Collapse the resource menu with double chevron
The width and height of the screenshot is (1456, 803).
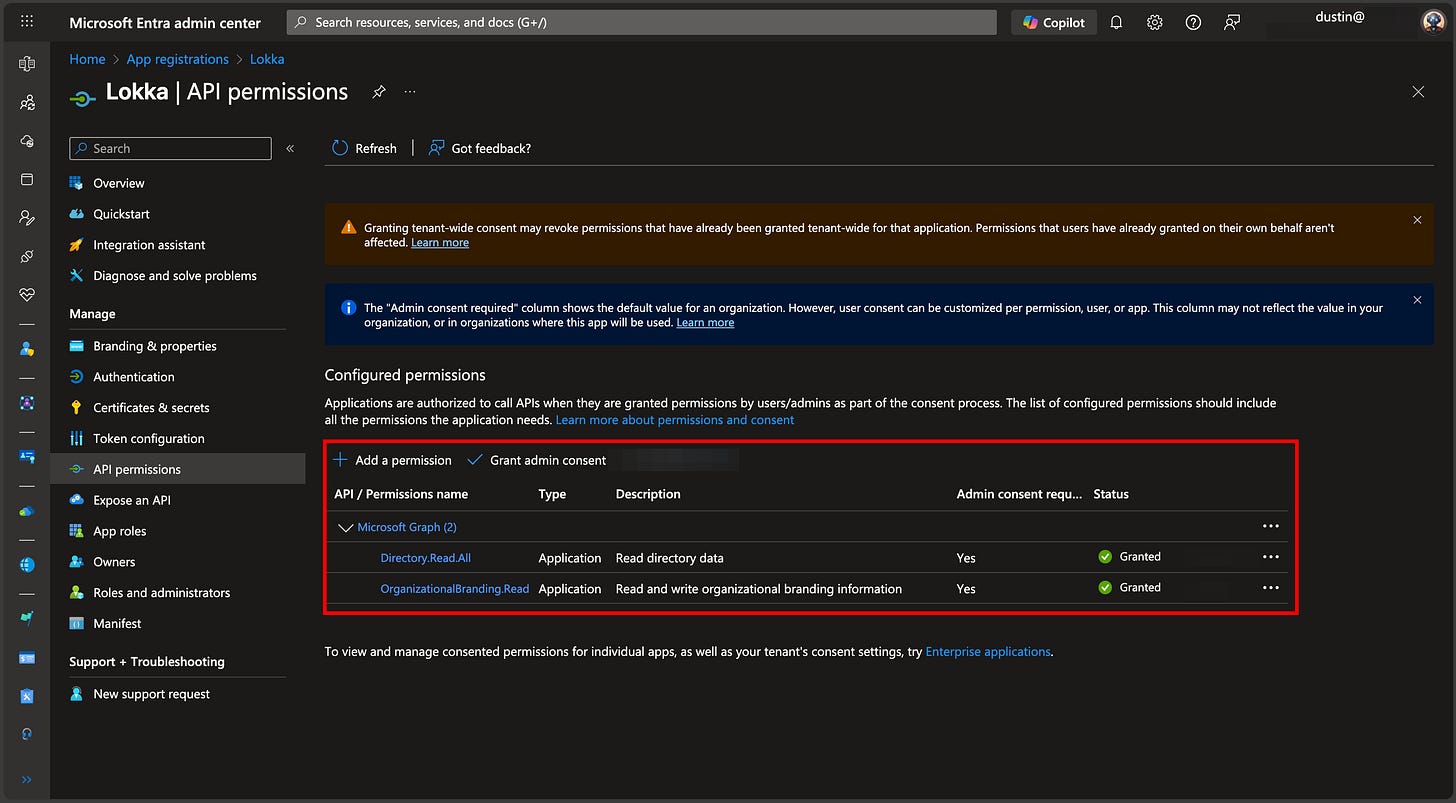click(x=290, y=148)
